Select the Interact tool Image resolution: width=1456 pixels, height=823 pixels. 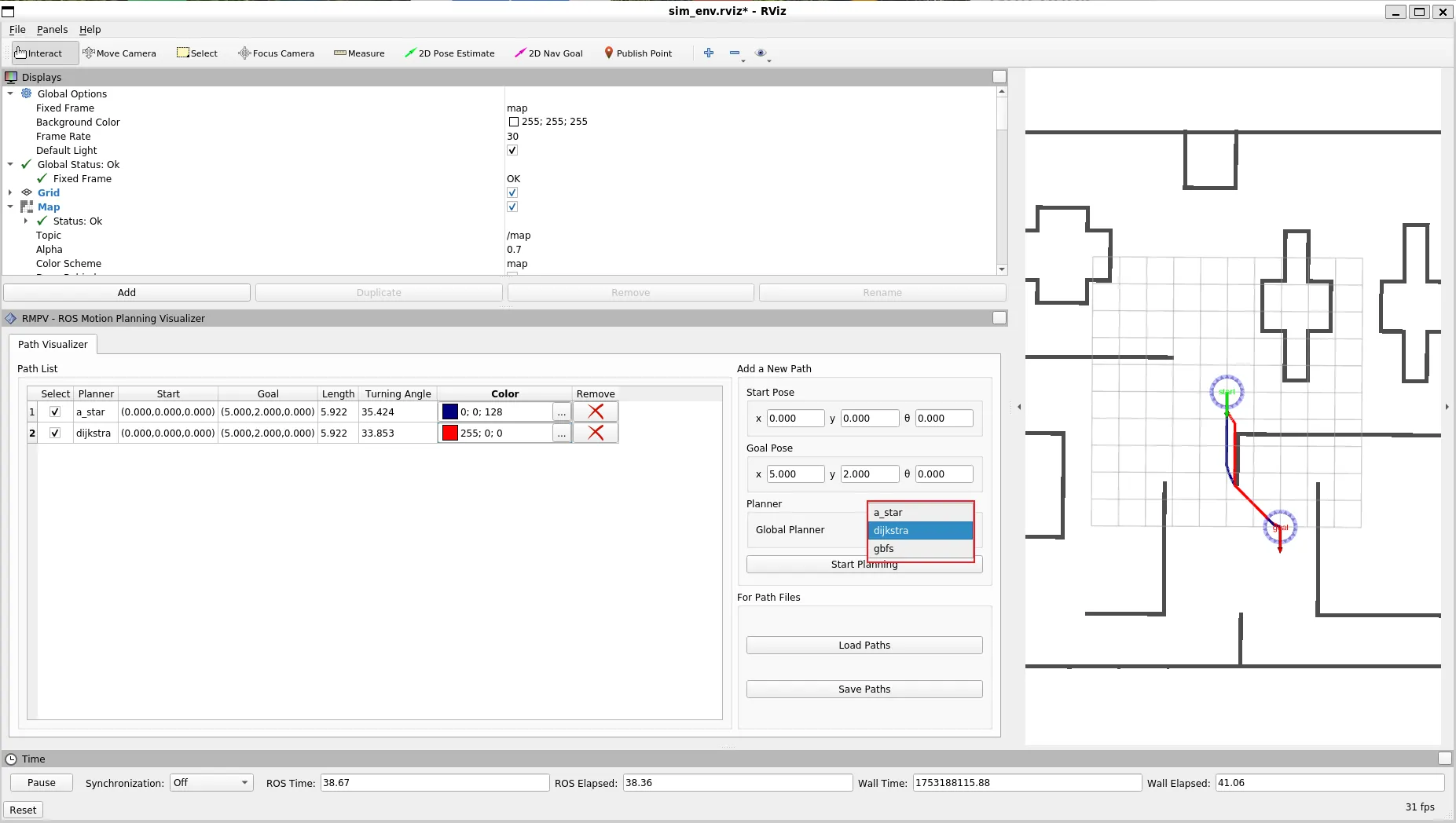click(x=44, y=53)
